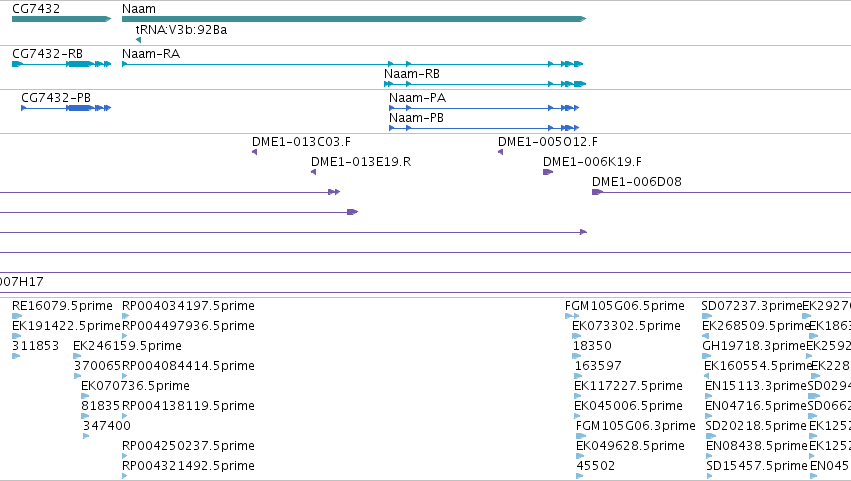
Task: Click the DME1-006K19.F marker glyph
Action: click(x=548, y=172)
